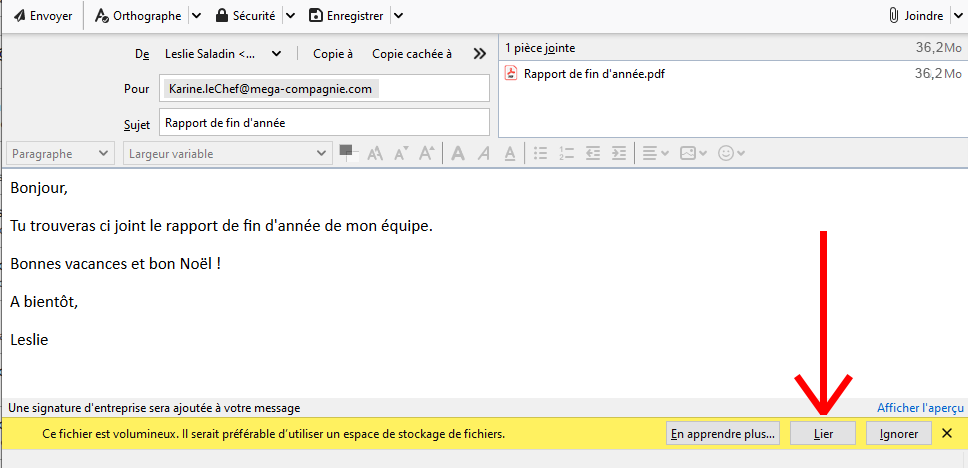Screen dimensions: 968x468
Task: Open the insert smiley menu
Action: click(732, 153)
